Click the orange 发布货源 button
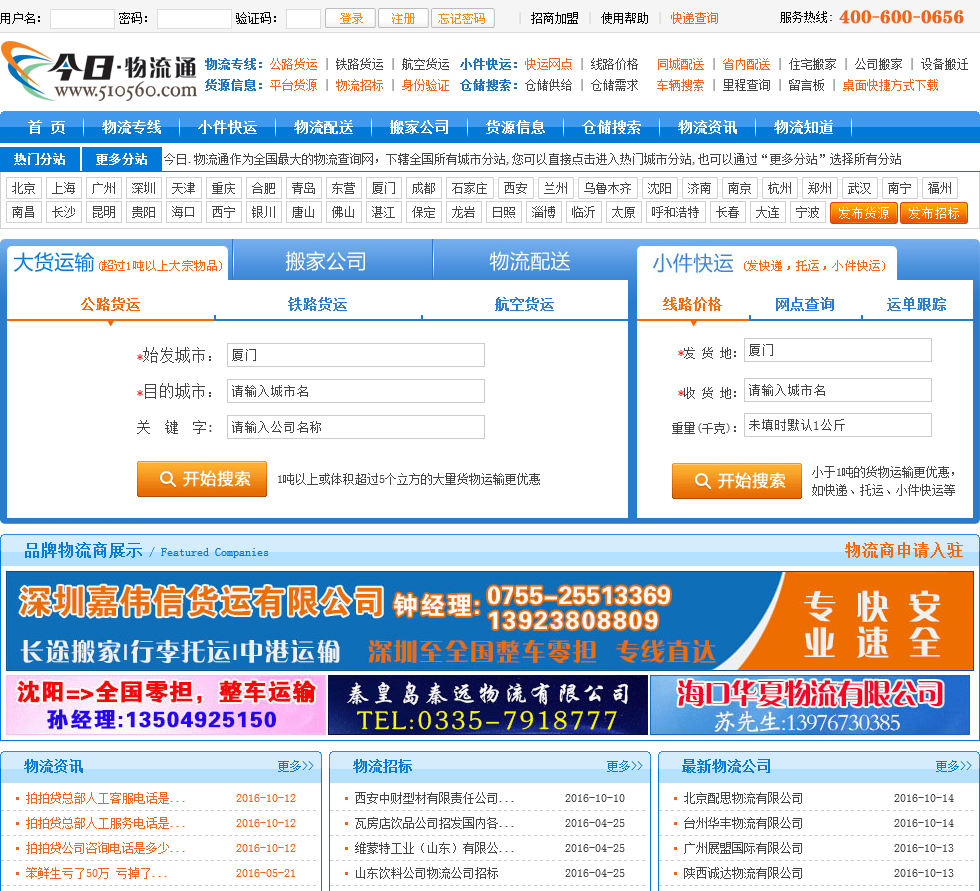Screen dimensions: 980x891 click(864, 213)
